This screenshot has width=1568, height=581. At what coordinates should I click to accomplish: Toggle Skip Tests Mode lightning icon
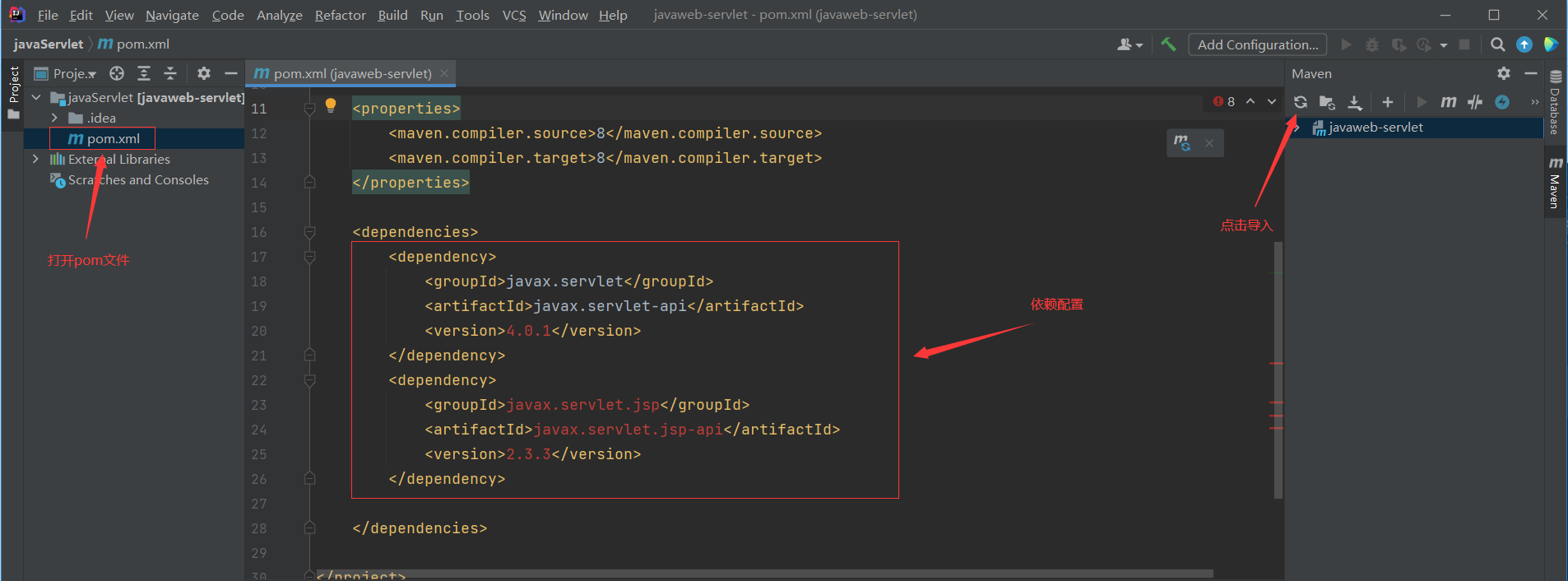point(1502,102)
